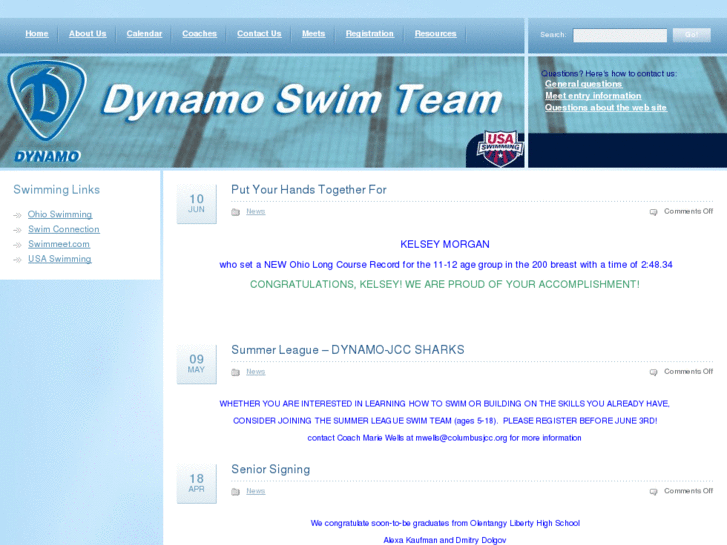This screenshot has height=545, width=727.
Task: Click News category under Summer League post
Action: tap(255, 372)
